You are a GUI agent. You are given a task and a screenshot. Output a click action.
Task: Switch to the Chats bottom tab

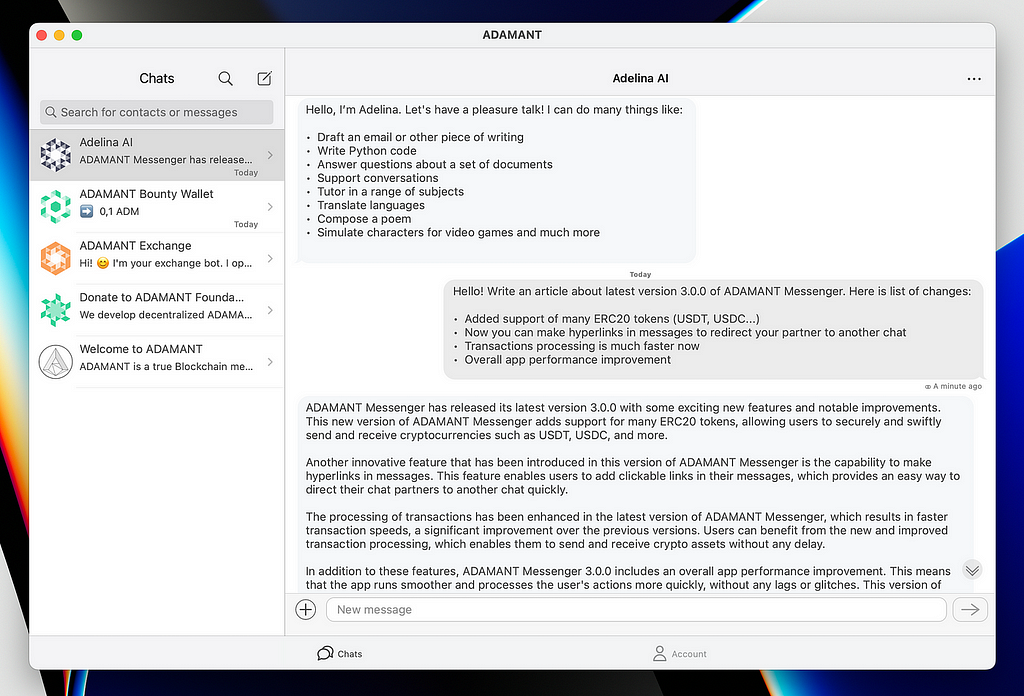point(340,654)
